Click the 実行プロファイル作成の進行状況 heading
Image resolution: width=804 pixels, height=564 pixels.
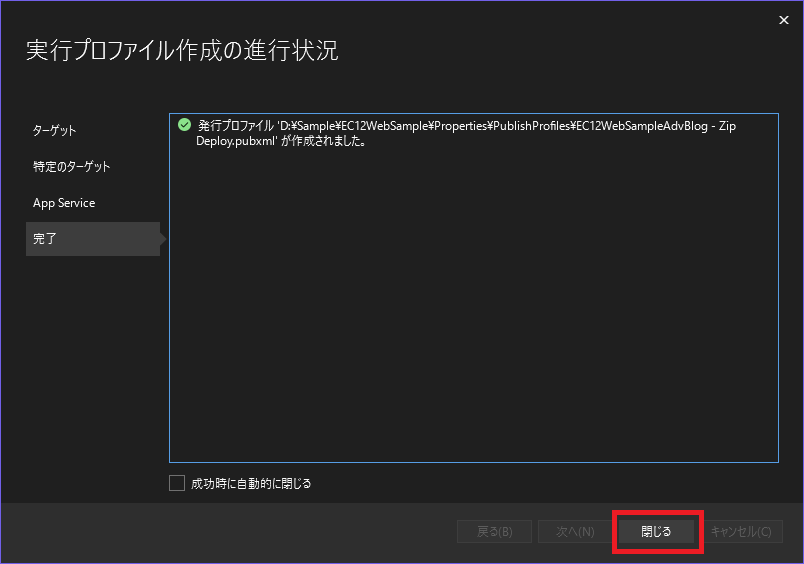tap(182, 51)
